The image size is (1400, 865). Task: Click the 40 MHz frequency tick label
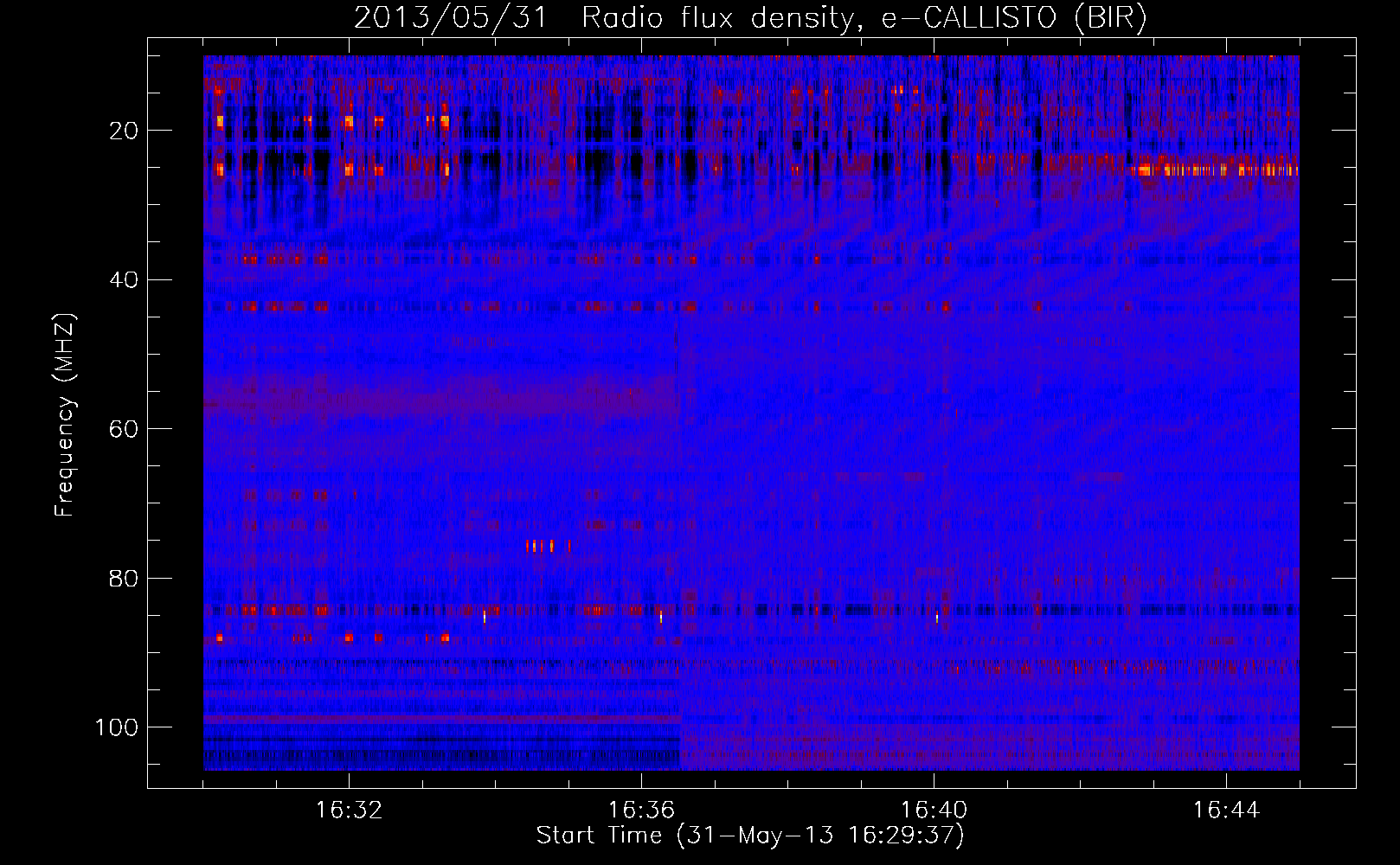[x=125, y=280]
